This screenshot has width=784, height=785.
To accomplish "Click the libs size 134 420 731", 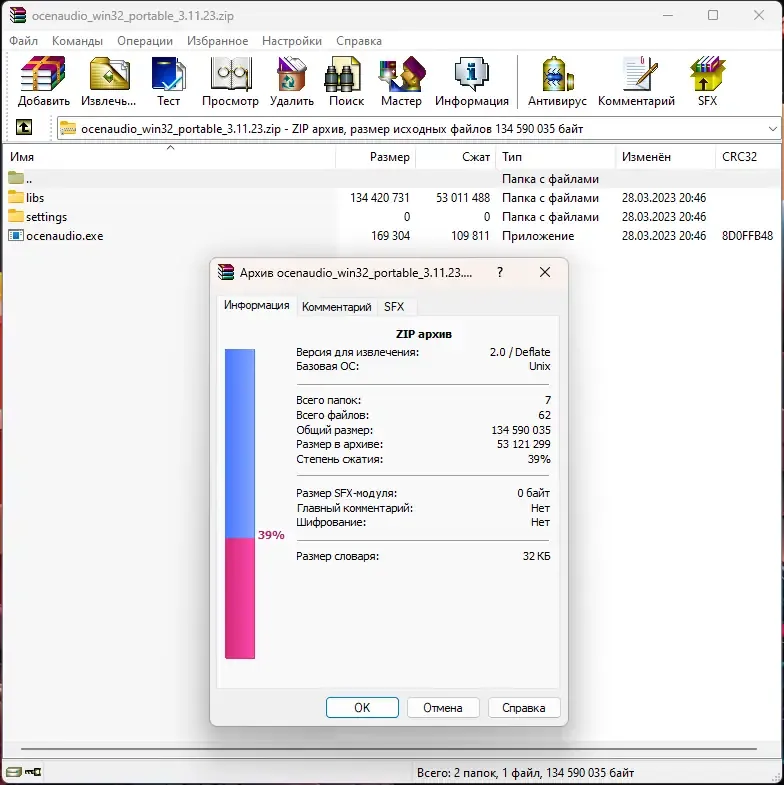I will [379, 198].
